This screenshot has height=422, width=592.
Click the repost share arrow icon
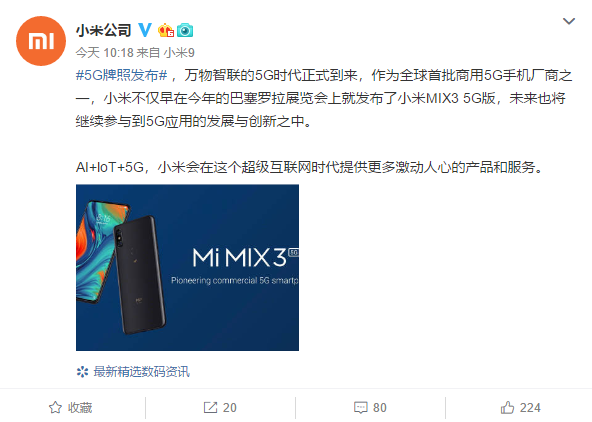(x=210, y=407)
